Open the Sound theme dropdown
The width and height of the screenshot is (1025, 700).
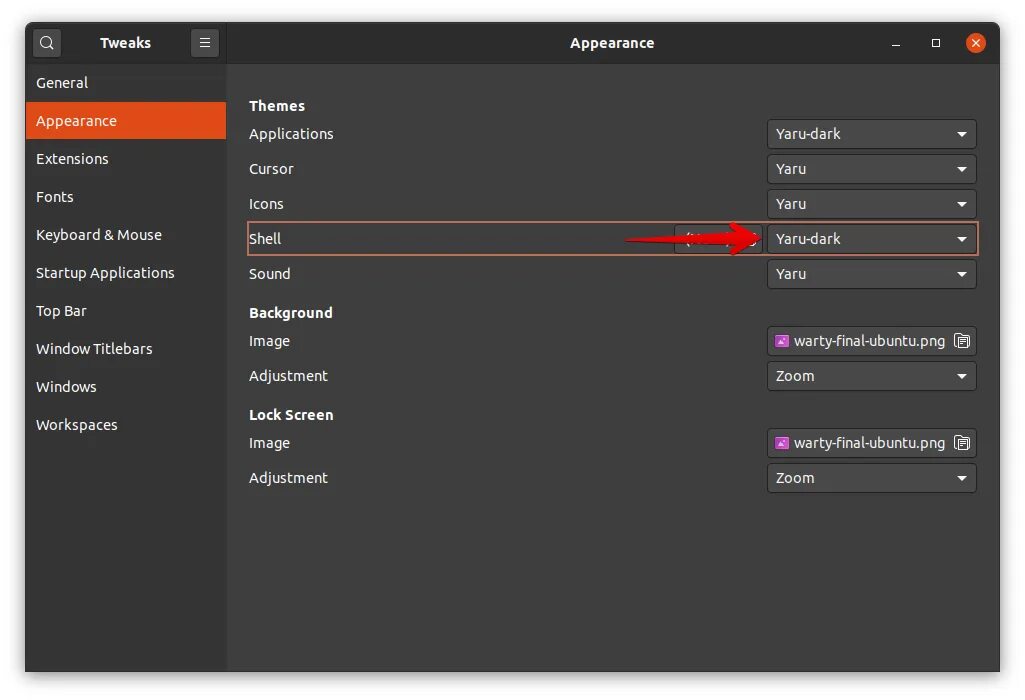[x=871, y=274]
